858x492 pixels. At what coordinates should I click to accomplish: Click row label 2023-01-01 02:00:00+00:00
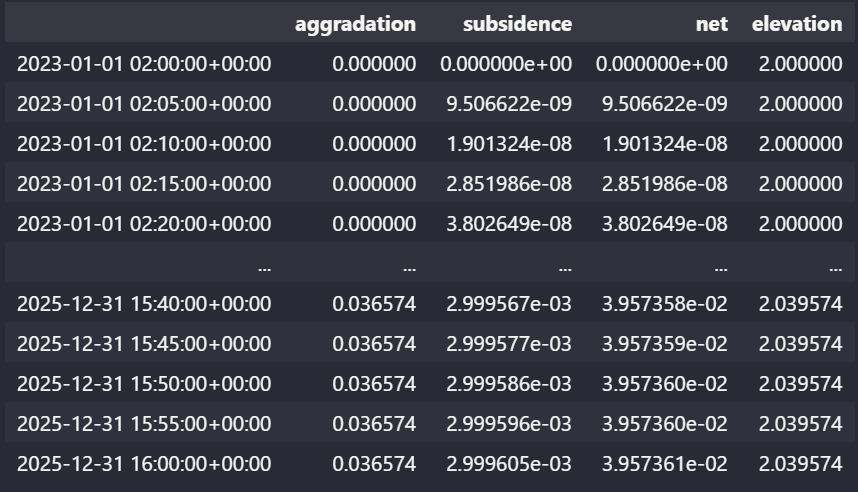tap(144, 64)
